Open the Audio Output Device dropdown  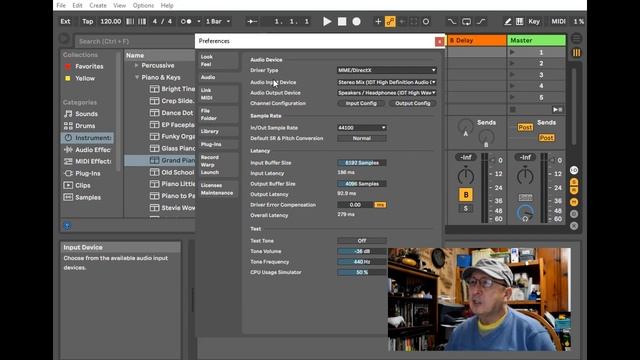coord(386,93)
